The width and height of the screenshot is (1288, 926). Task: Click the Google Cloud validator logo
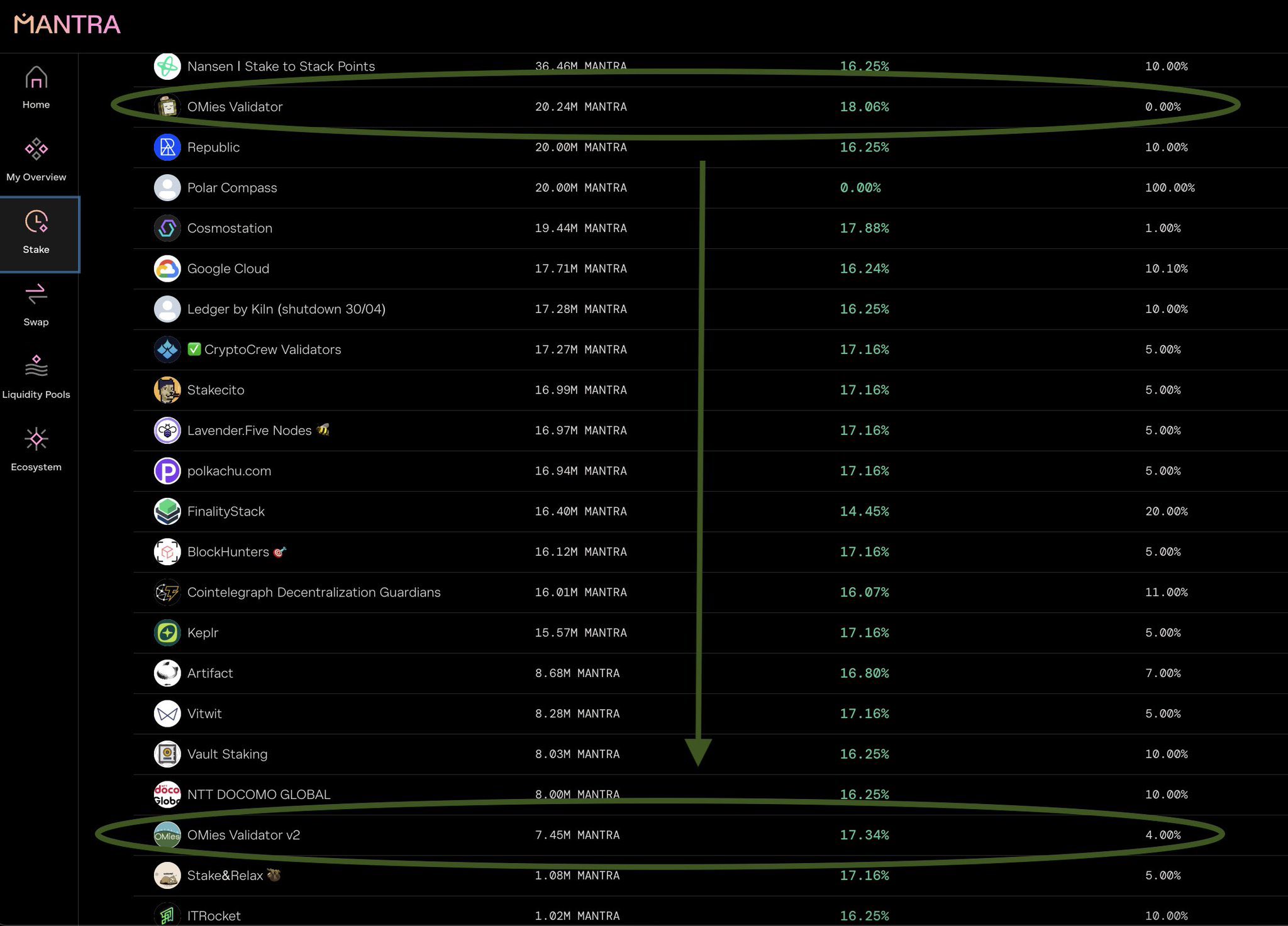(x=167, y=269)
